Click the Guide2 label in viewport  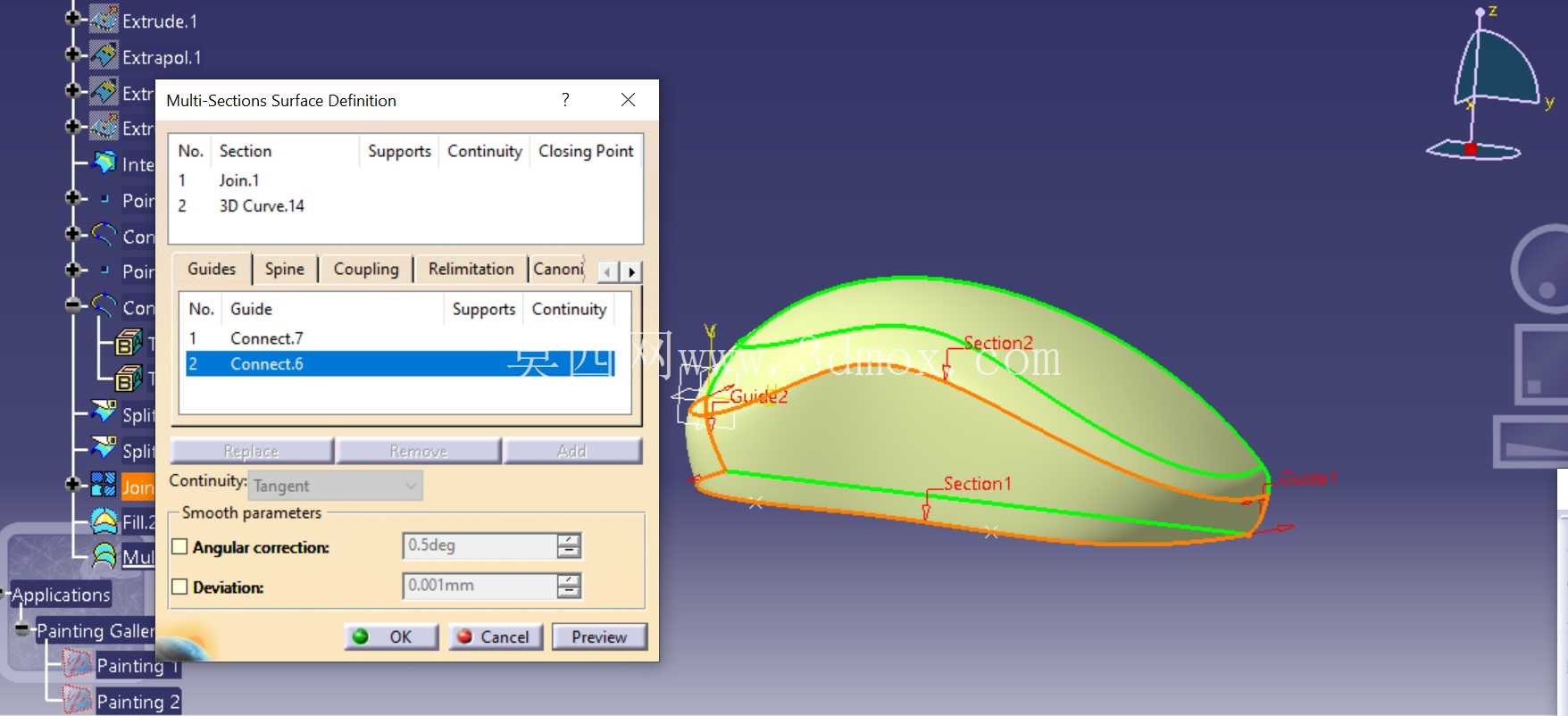[759, 395]
